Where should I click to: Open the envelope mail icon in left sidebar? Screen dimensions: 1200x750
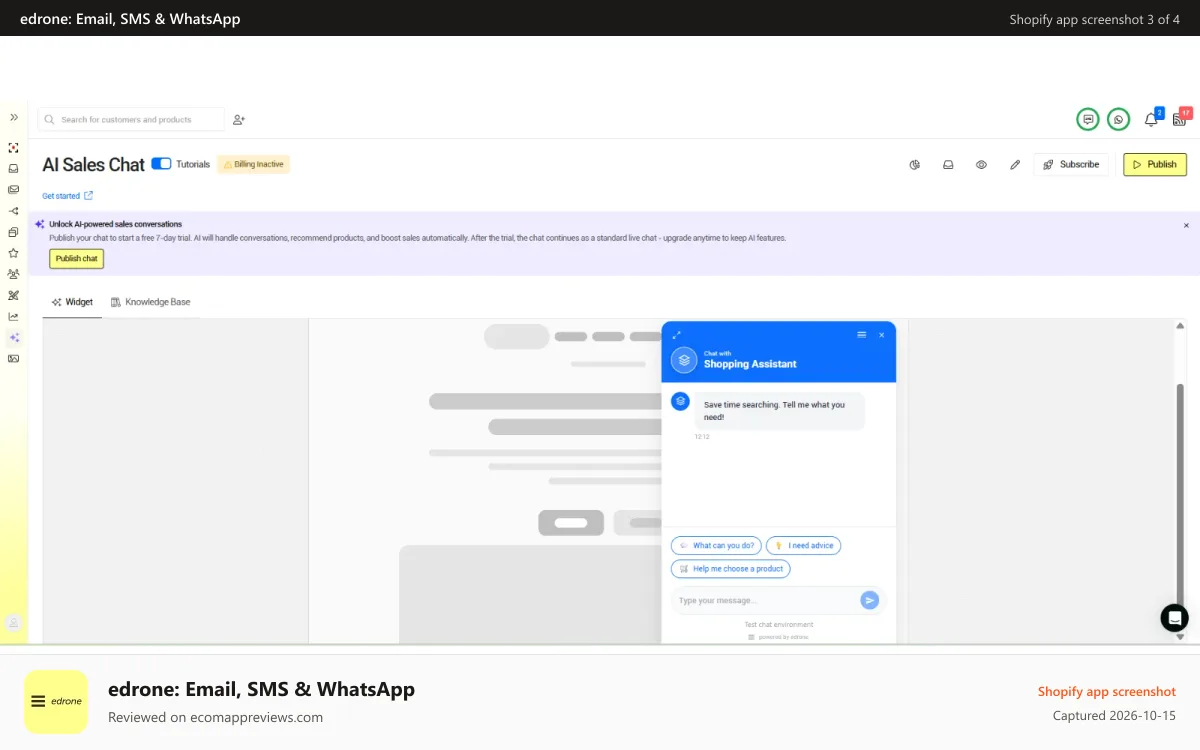[13, 190]
